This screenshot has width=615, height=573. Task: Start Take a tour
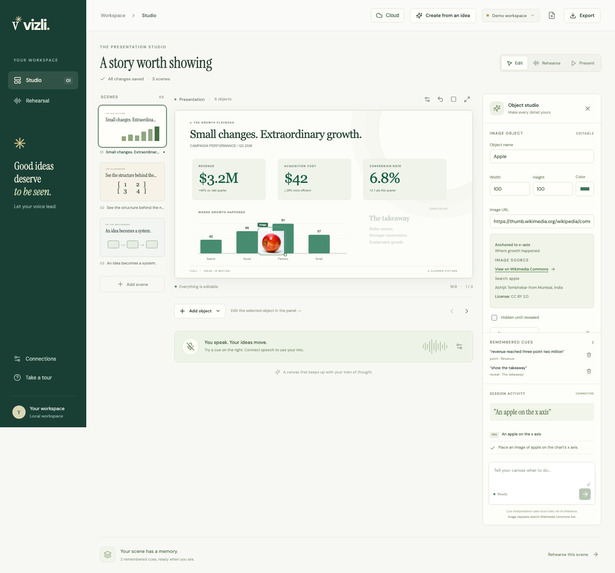(x=33, y=377)
